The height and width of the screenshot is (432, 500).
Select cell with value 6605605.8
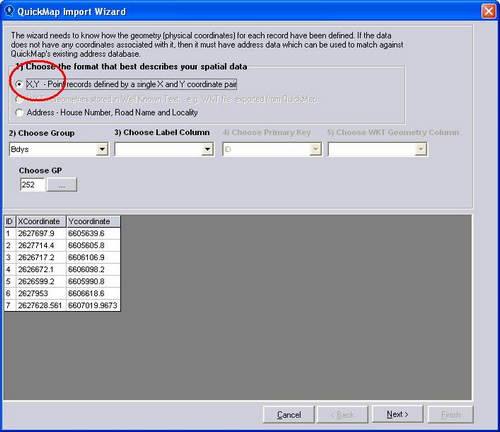click(93, 245)
